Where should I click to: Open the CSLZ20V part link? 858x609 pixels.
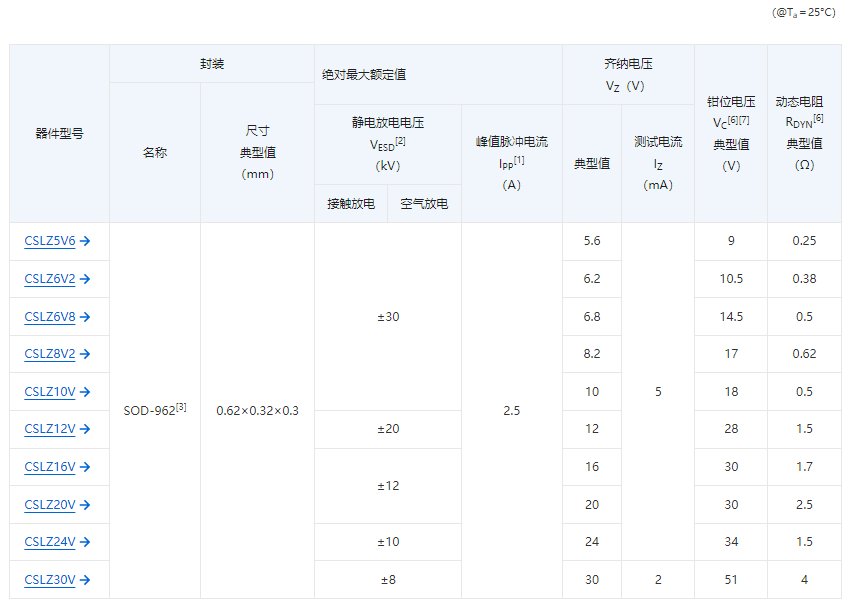50,504
